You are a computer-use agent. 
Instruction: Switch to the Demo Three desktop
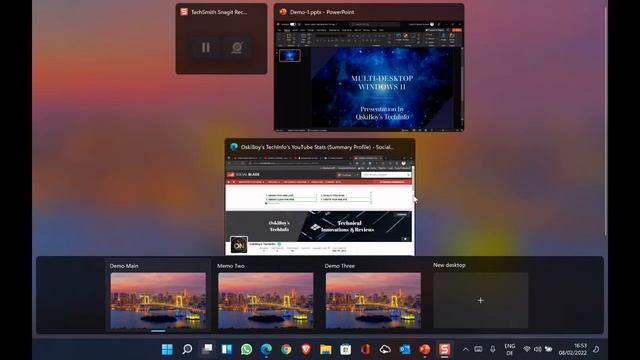(373, 300)
